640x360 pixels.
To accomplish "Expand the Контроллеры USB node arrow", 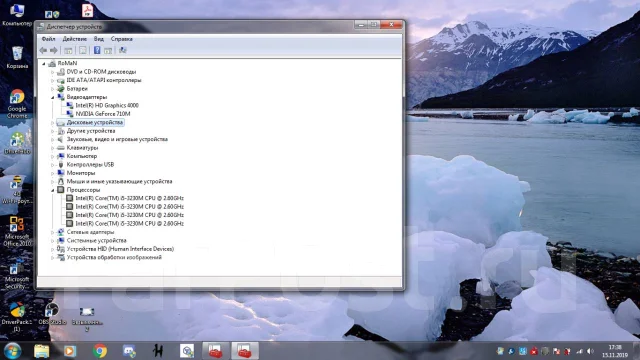I will [52, 164].
